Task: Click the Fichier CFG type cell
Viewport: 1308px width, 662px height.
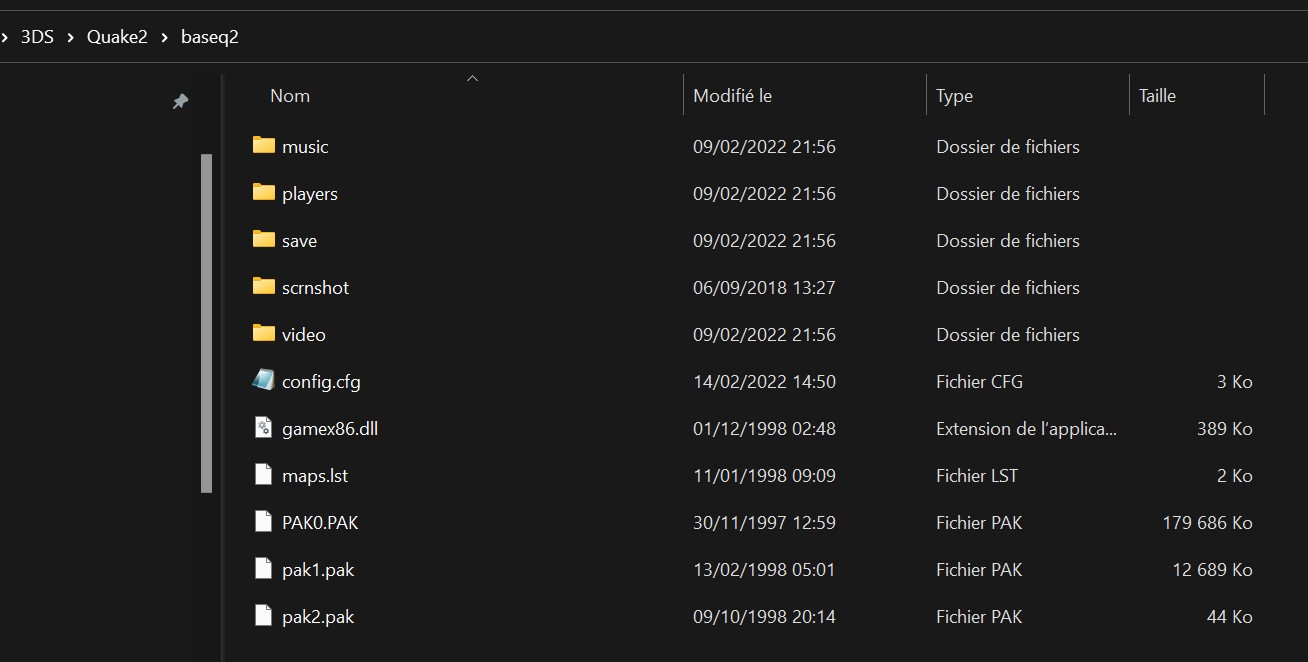Action: coord(979,382)
